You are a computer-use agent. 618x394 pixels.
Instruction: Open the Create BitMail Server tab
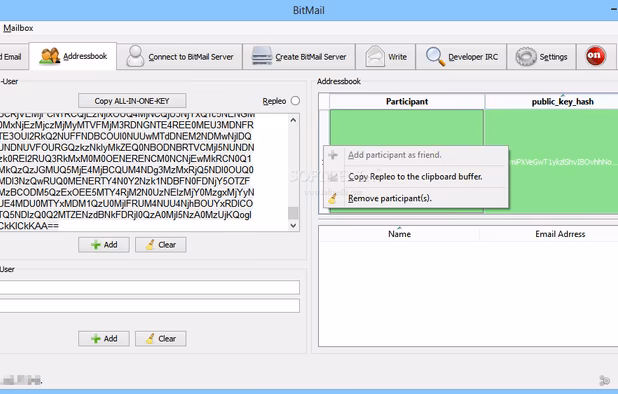(299, 57)
